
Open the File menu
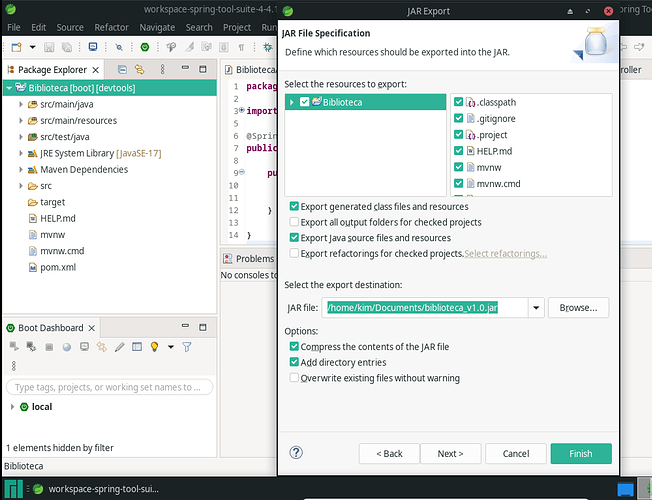tap(14, 27)
